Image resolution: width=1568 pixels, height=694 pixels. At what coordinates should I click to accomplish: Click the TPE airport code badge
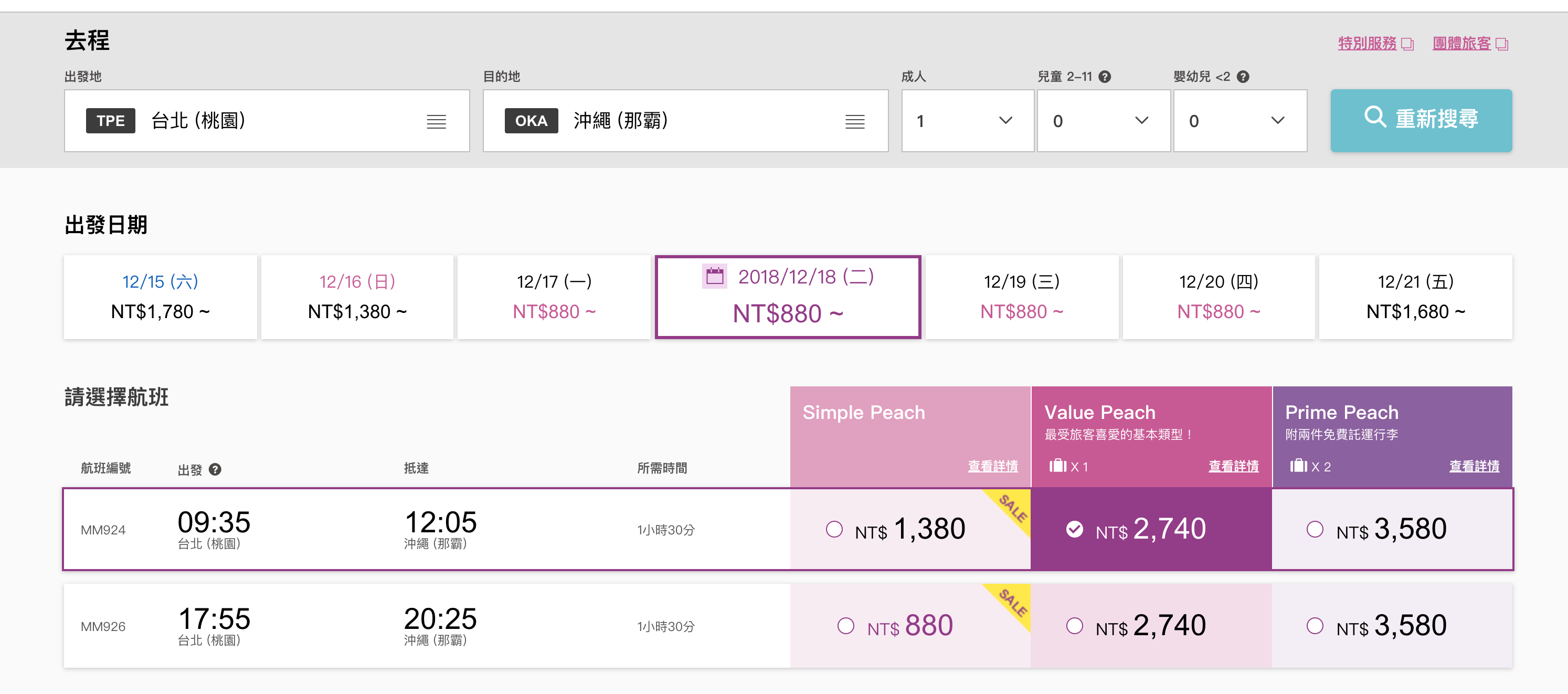click(x=110, y=121)
